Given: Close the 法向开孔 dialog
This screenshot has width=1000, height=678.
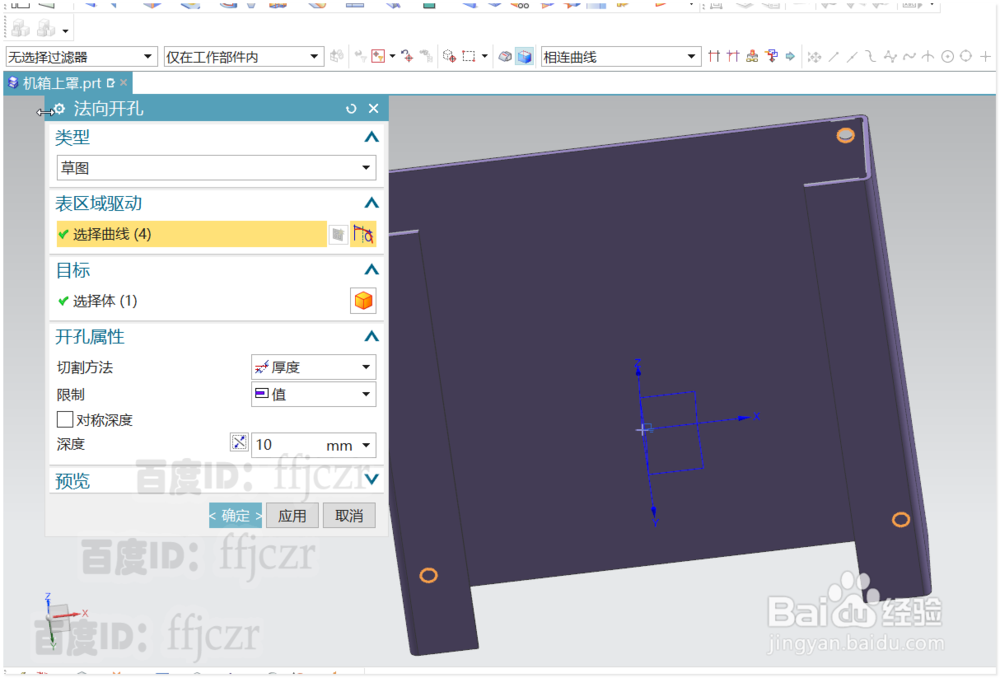Looking at the screenshot, I should click(x=374, y=109).
